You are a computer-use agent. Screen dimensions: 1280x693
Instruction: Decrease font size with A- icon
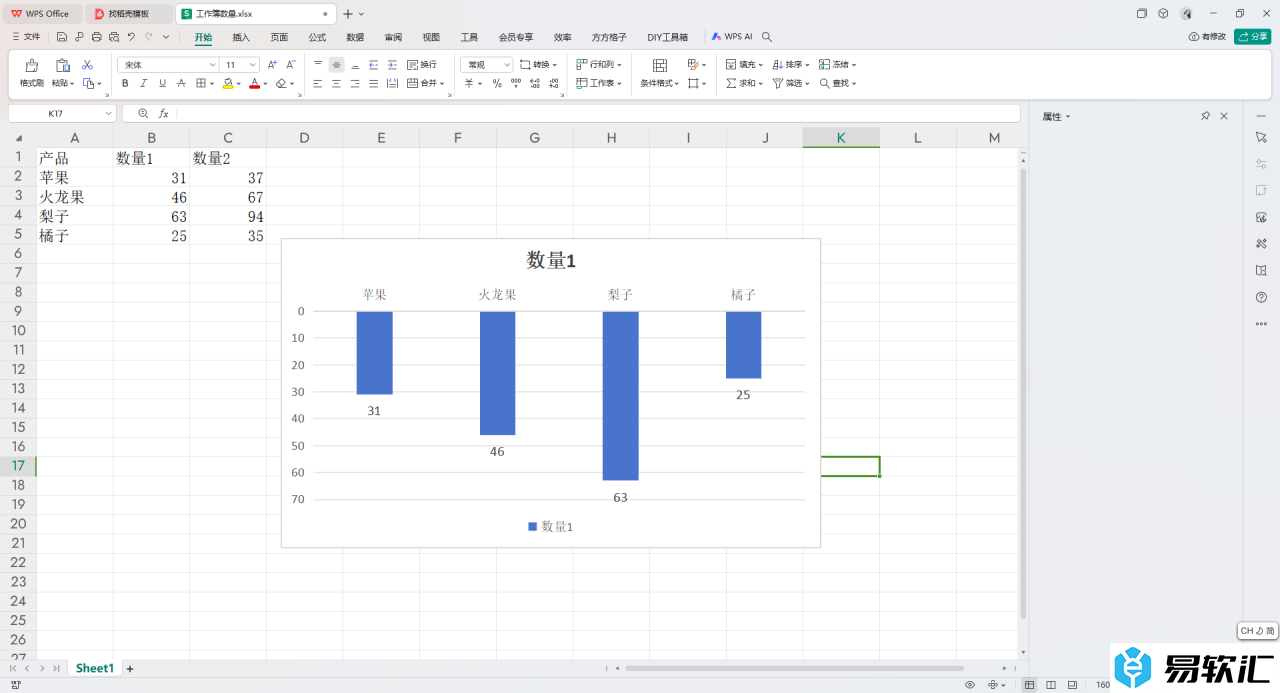[x=291, y=64]
